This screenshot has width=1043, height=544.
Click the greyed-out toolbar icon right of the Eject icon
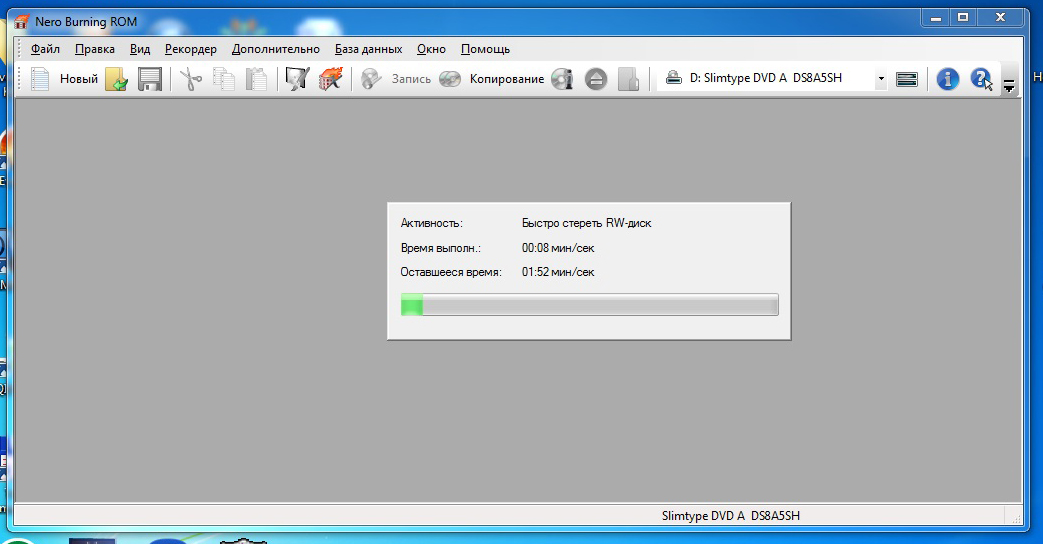click(x=629, y=79)
